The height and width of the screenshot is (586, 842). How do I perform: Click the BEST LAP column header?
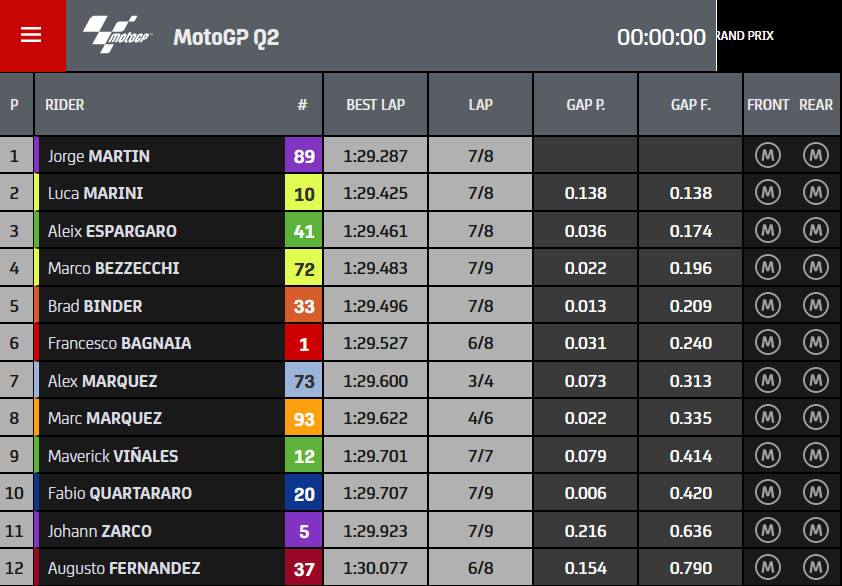tap(375, 104)
